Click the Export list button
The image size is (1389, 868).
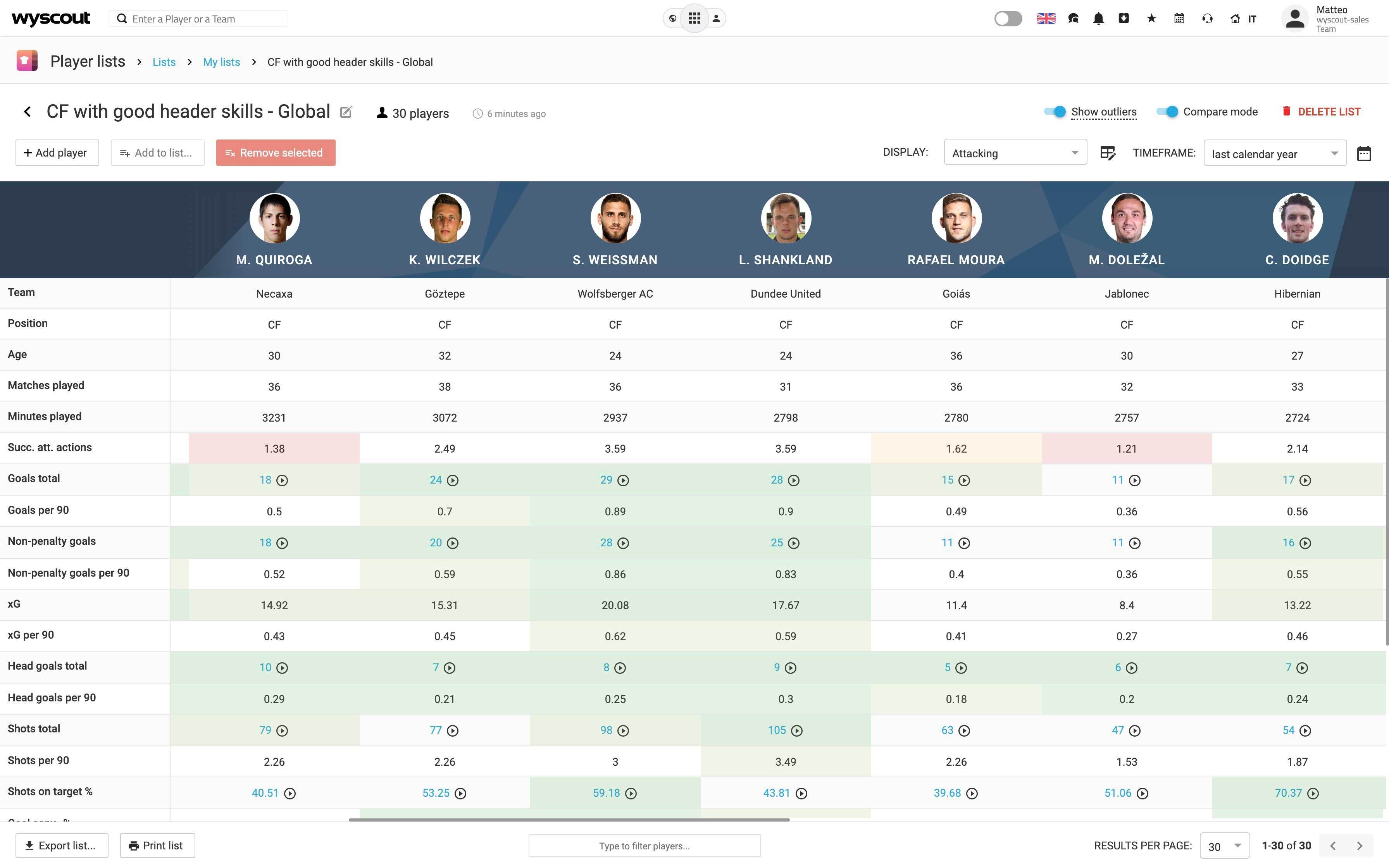61,846
